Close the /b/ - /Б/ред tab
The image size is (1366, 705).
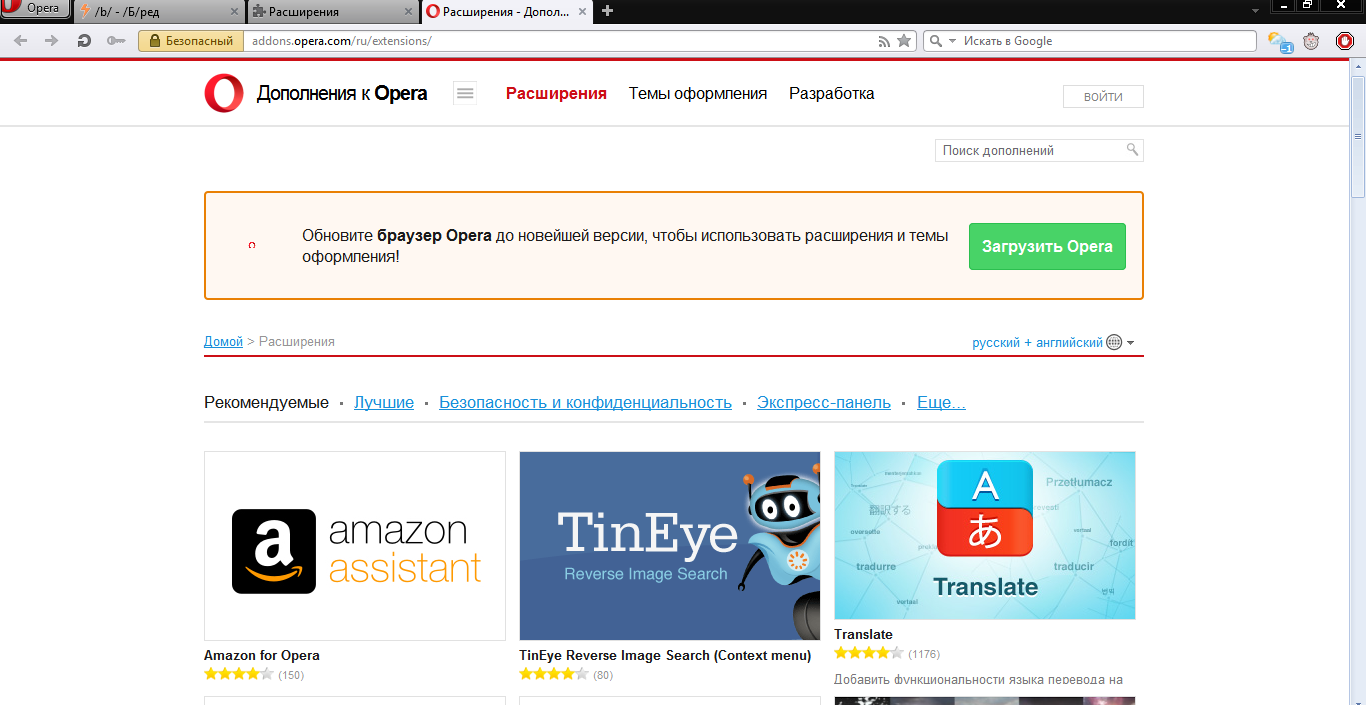click(234, 12)
